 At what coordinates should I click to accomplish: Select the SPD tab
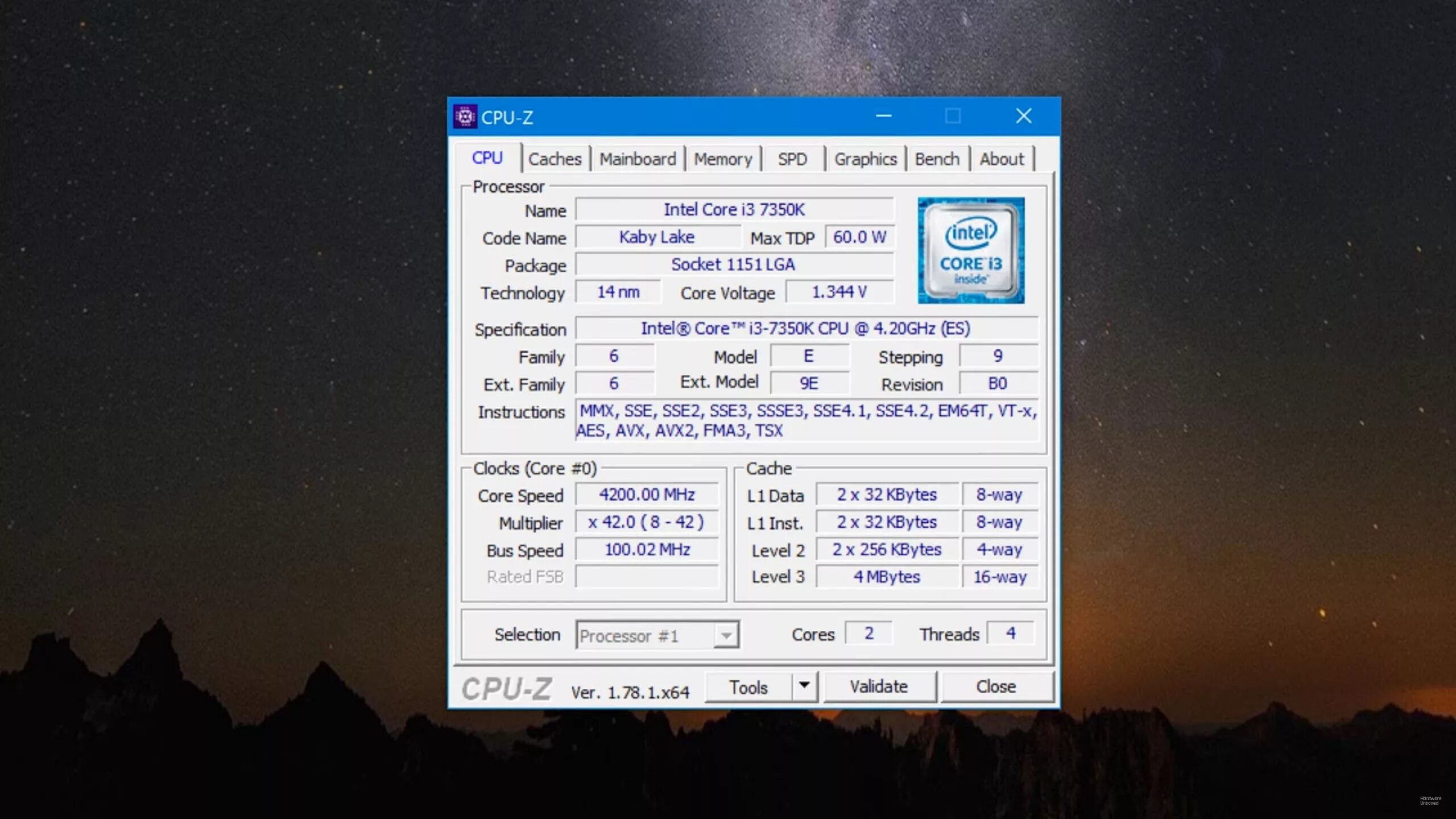[792, 159]
